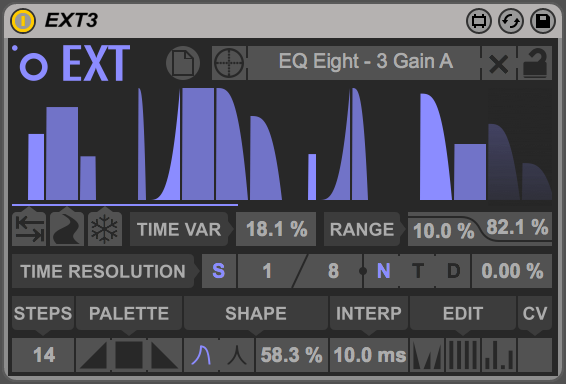Click the save preset disk icon

coord(543,21)
